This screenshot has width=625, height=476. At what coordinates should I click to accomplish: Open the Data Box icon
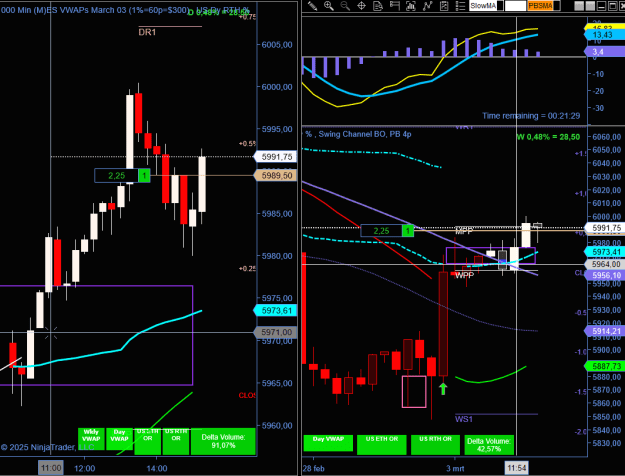(x=378, y=6)
